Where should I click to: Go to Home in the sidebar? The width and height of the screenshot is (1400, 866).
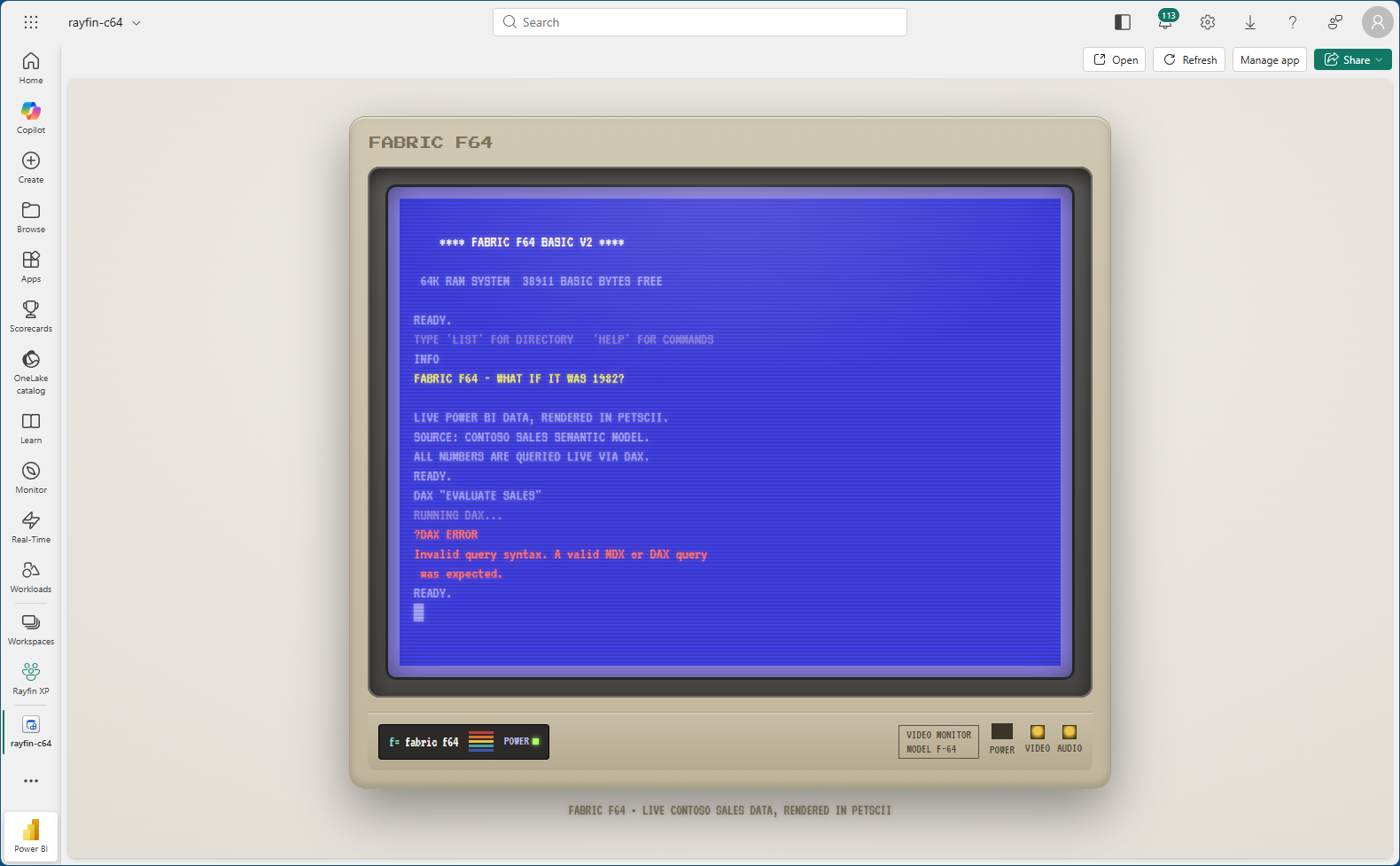pyautogui.click(x=31, y=67)
